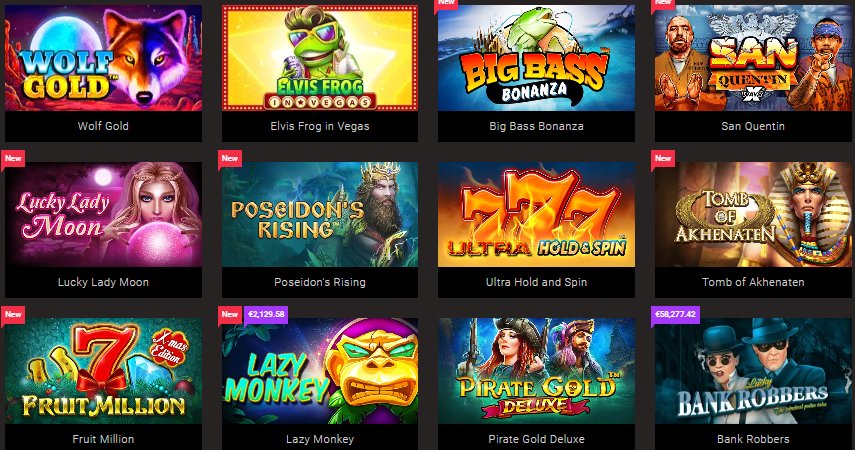Screen dimensions: 855x450
Task: Click the New badge on Lucky Lady Moon
Action: [13, 158]
